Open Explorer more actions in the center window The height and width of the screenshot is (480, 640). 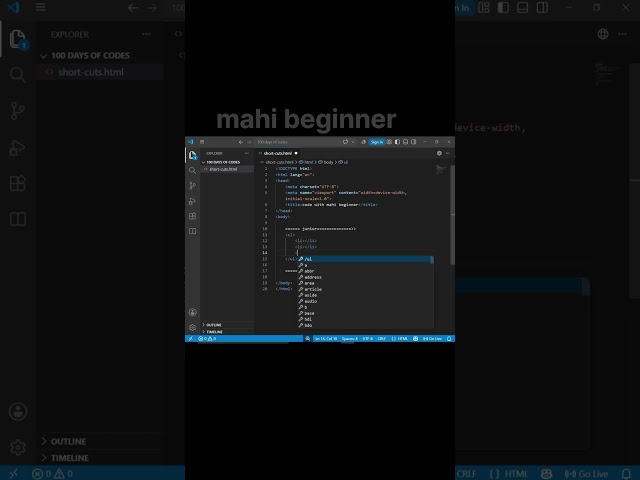[x=247, y=153]
